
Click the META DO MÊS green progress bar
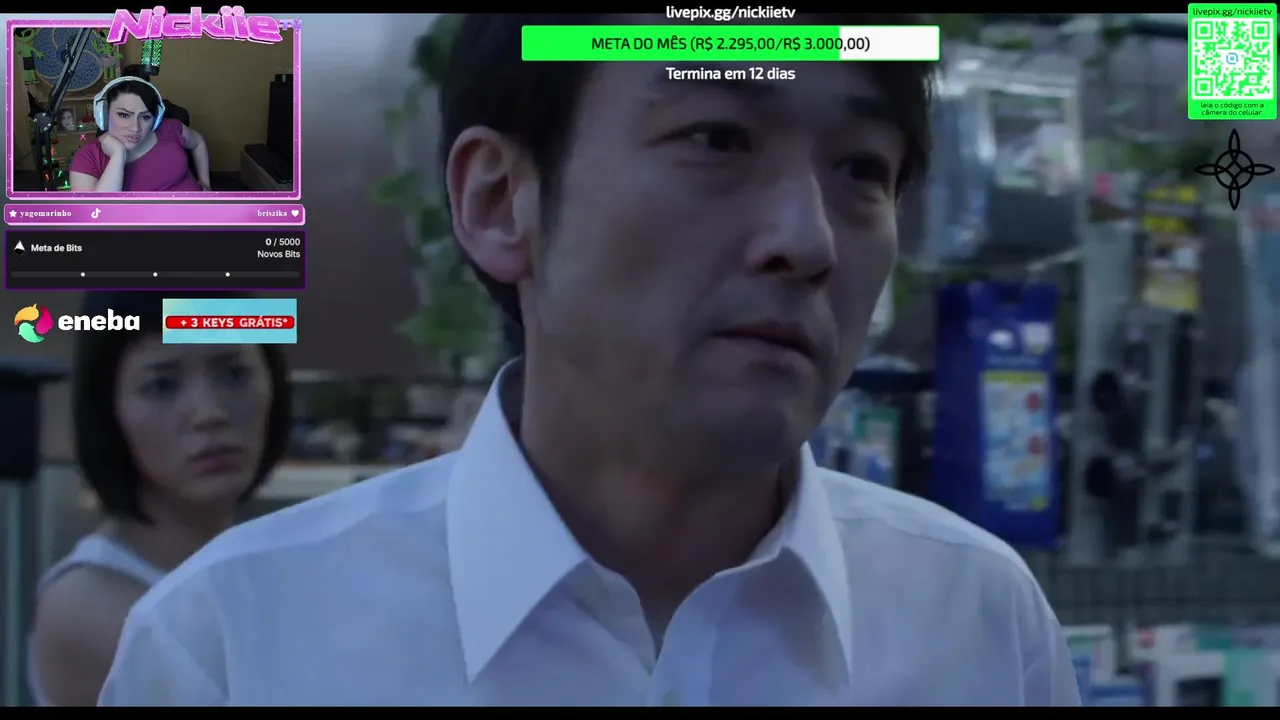730,43
